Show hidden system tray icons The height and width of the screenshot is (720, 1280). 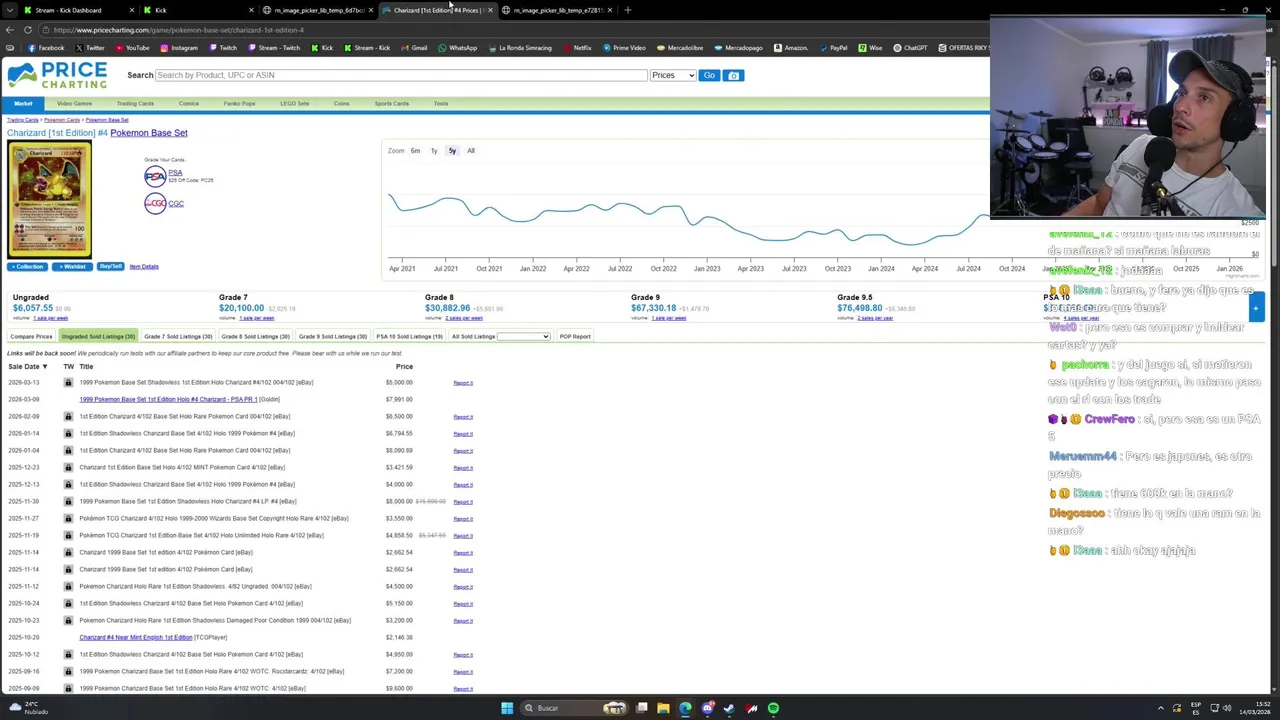click(1161, 708)
